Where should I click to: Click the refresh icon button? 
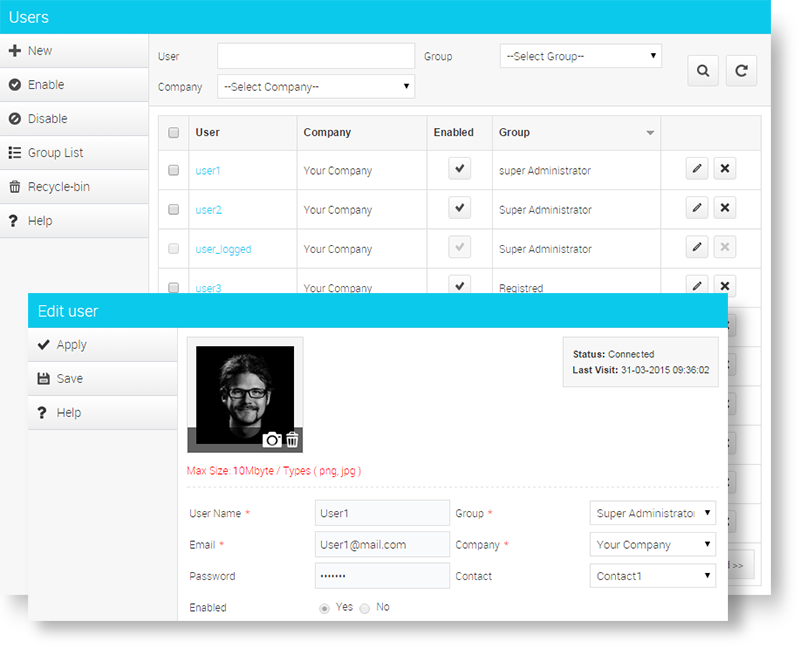tap(741, 71)
